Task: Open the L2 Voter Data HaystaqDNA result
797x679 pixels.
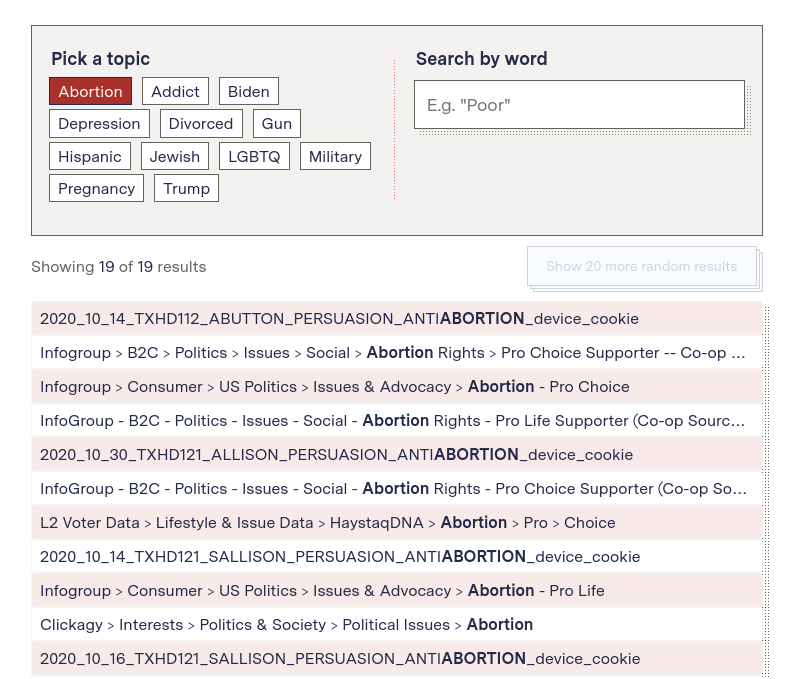Action: 397,522
